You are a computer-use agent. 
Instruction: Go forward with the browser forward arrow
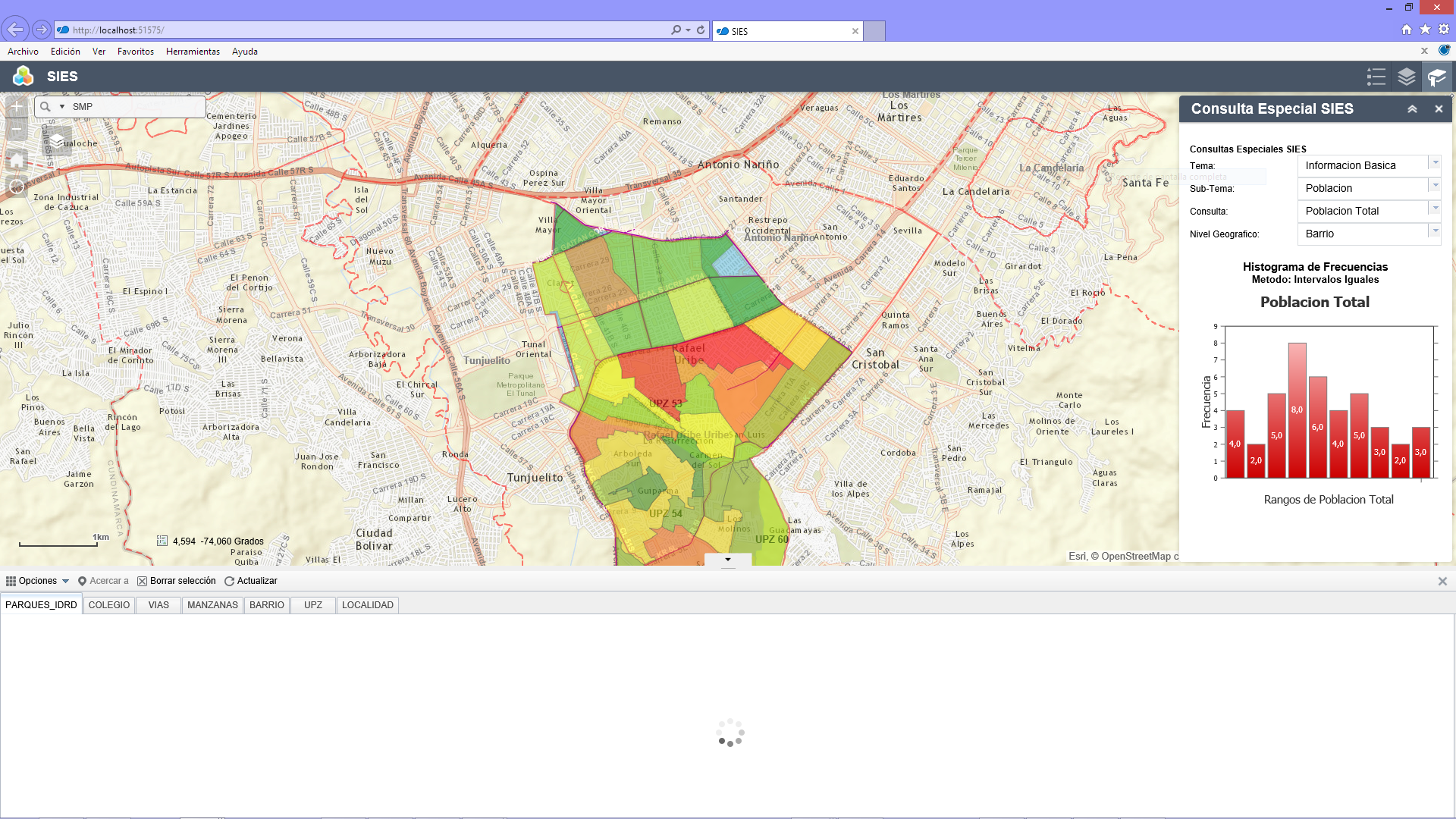pyautogui.click(x=42, y=30)
